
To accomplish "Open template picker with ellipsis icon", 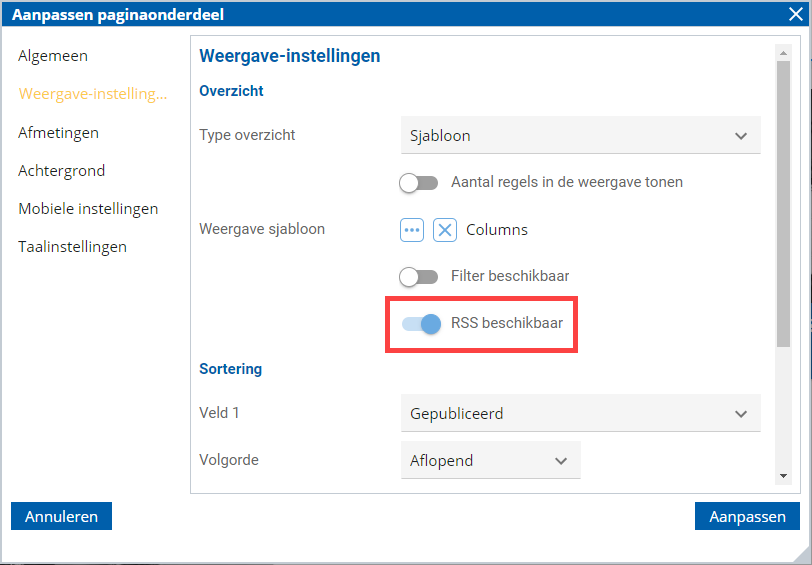I will 412,230.
